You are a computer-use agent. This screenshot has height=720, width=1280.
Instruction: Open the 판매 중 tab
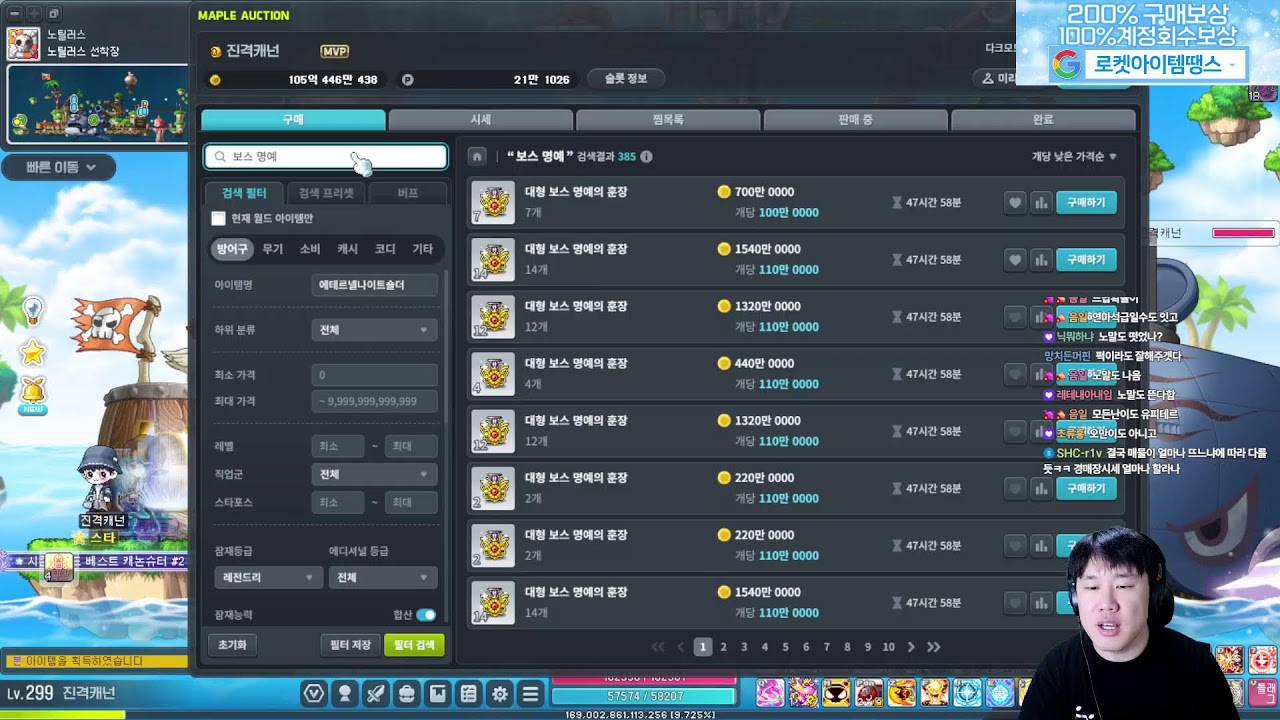click(x=855, y=120)
